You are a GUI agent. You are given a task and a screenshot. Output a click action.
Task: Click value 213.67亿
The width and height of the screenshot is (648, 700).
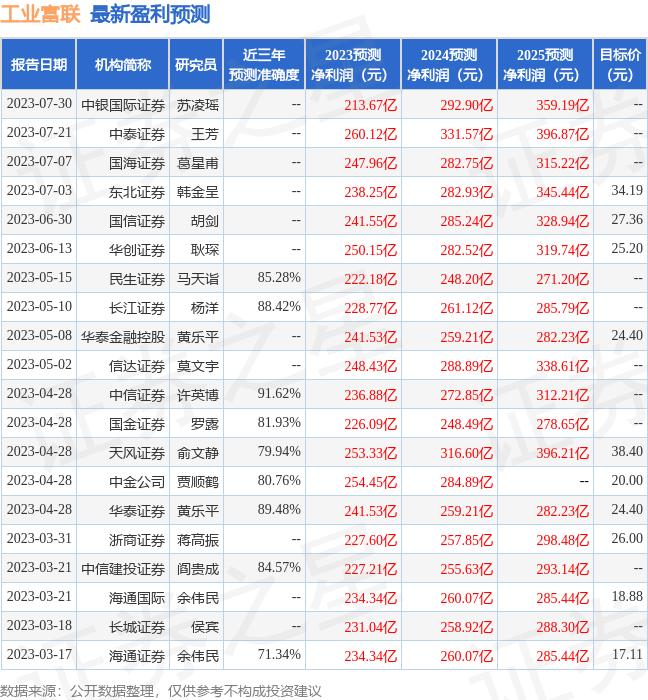(x=370, y=105)
